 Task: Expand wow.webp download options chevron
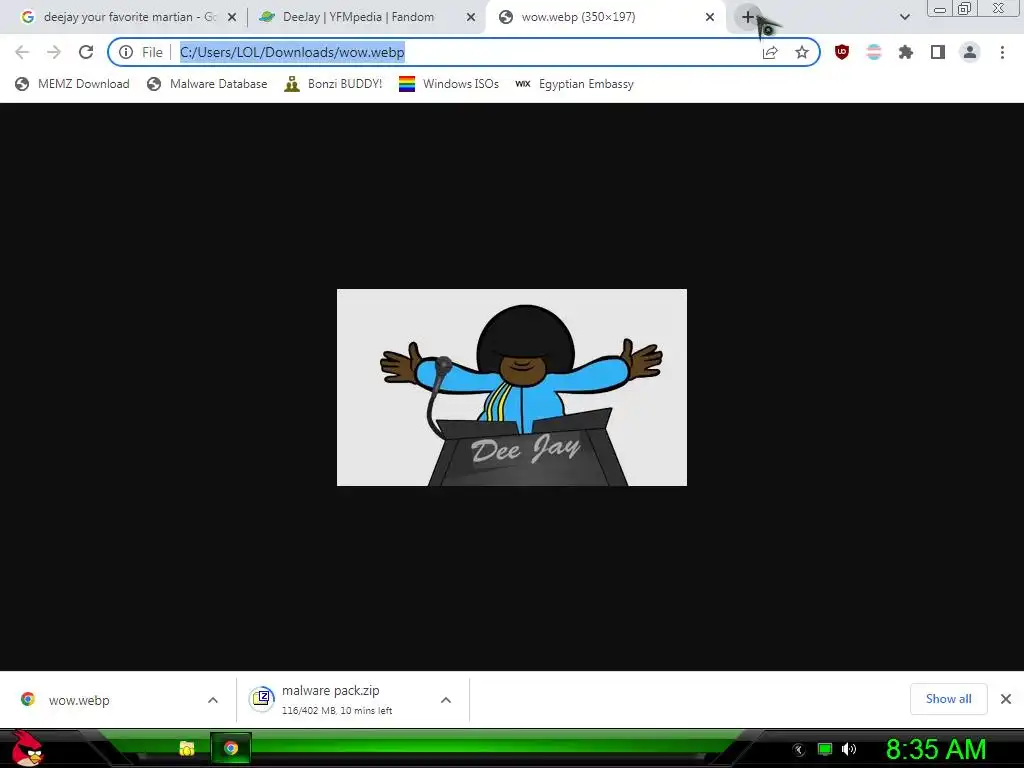213,700
